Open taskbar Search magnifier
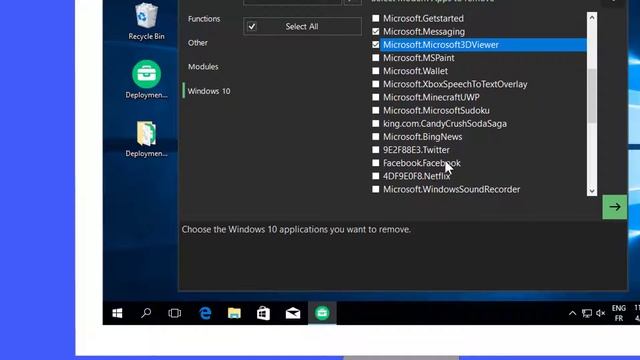 [x=146, y=313]
